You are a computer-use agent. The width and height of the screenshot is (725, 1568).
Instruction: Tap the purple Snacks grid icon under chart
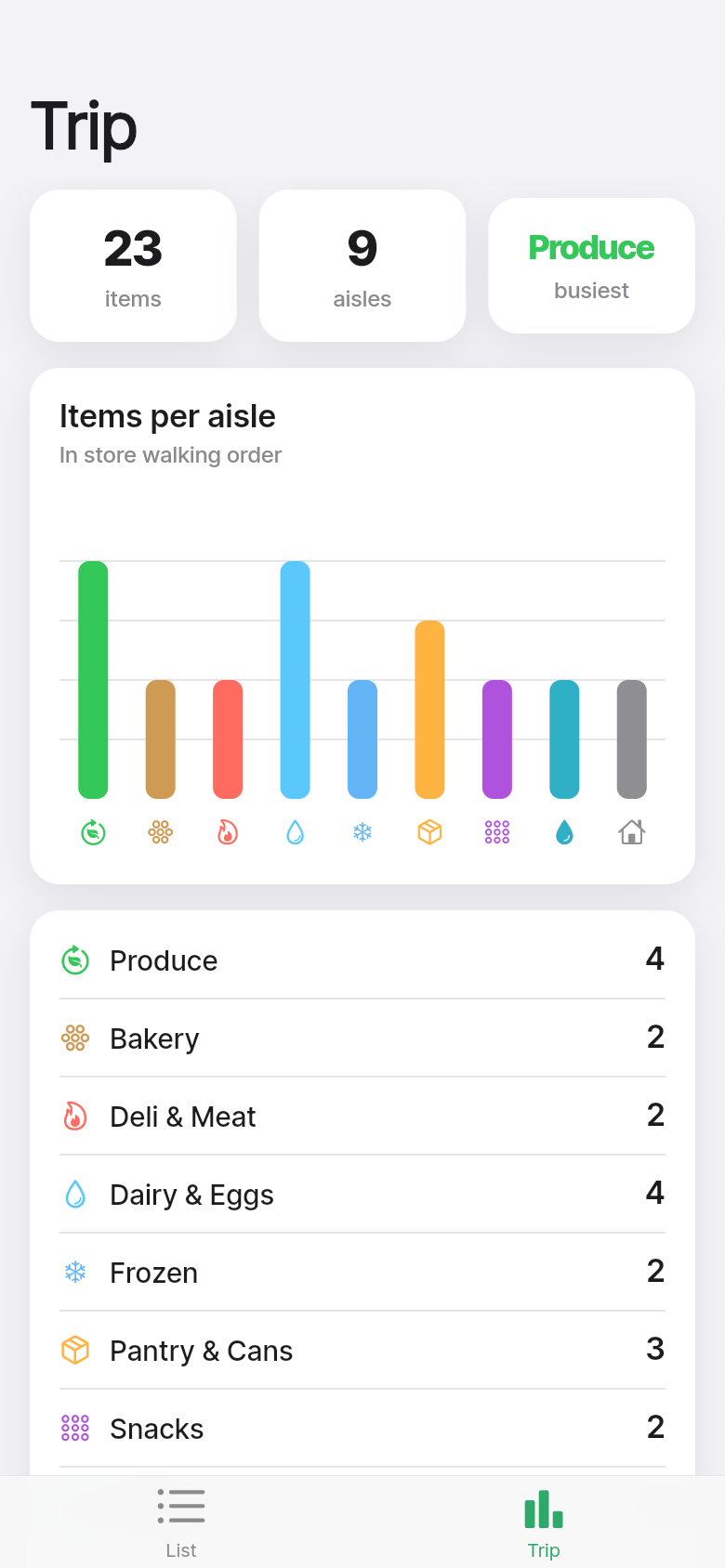[497, 832]
